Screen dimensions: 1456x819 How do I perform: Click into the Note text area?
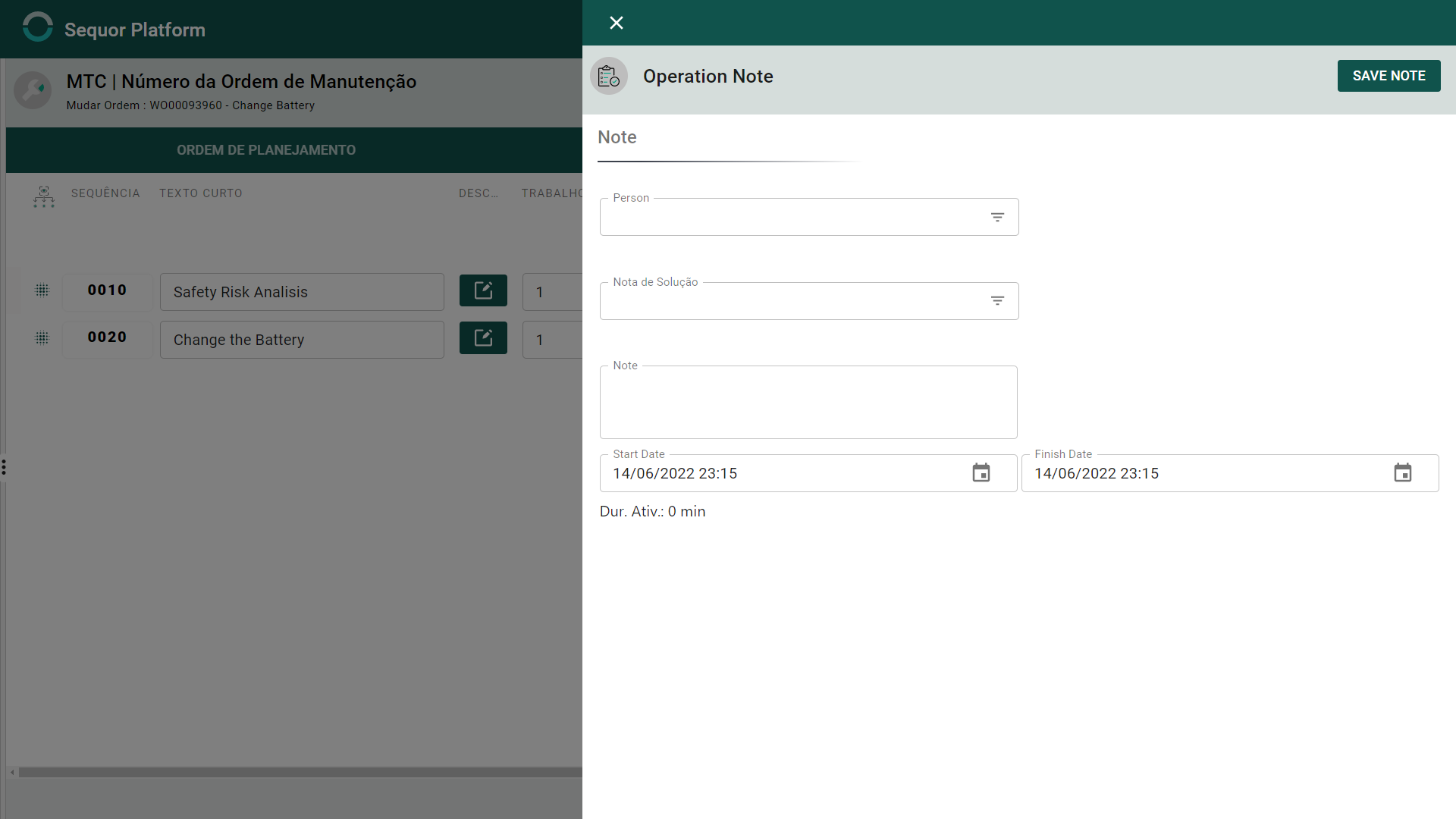(808, 403)
